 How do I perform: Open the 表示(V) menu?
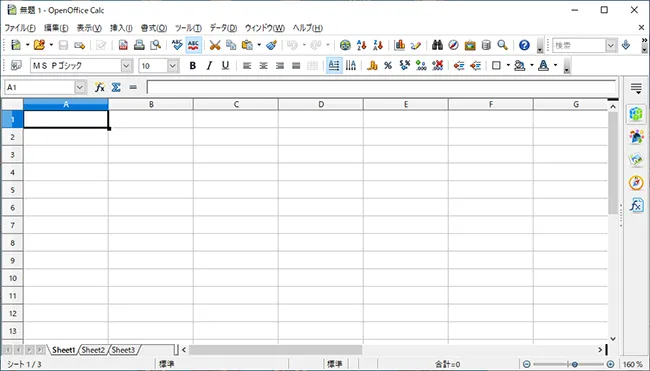89,28
